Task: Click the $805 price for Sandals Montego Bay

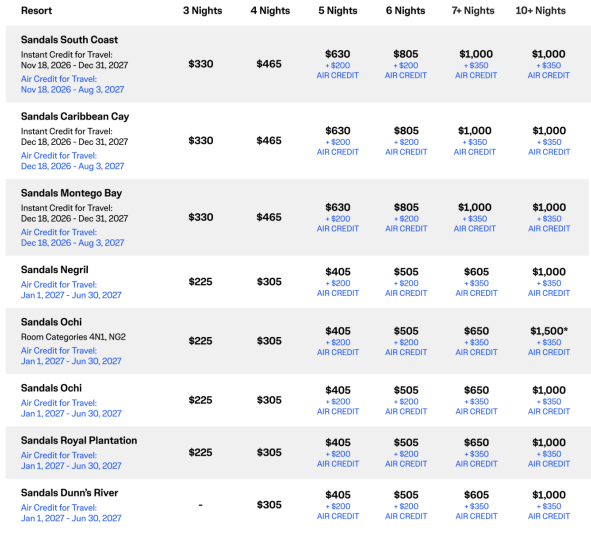Action: [406, 207]
